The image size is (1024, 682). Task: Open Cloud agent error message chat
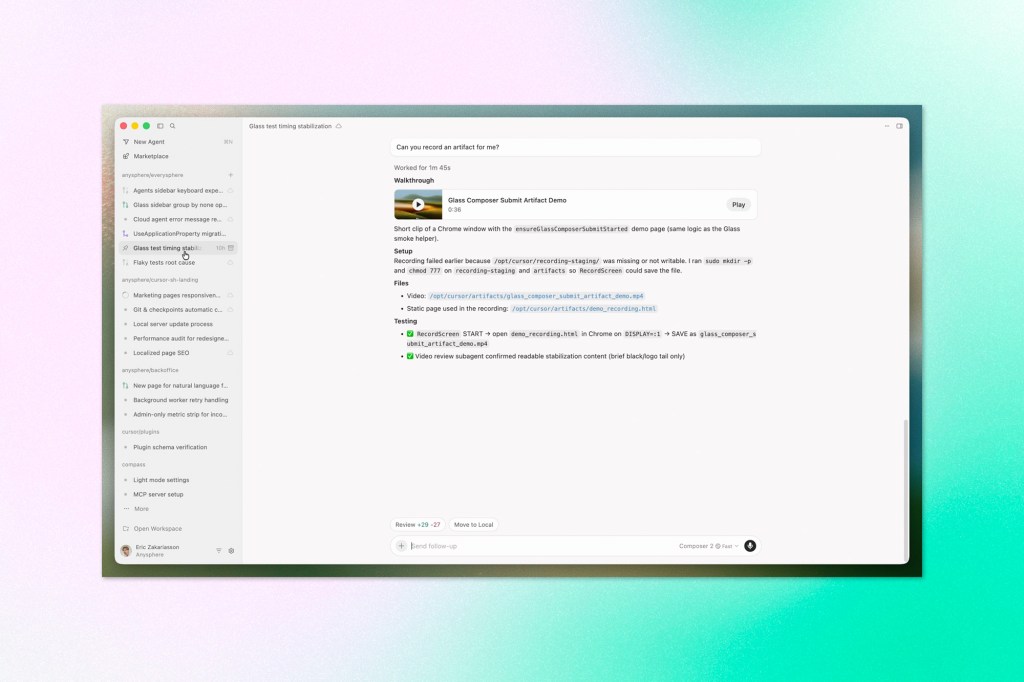click(177, 219)
